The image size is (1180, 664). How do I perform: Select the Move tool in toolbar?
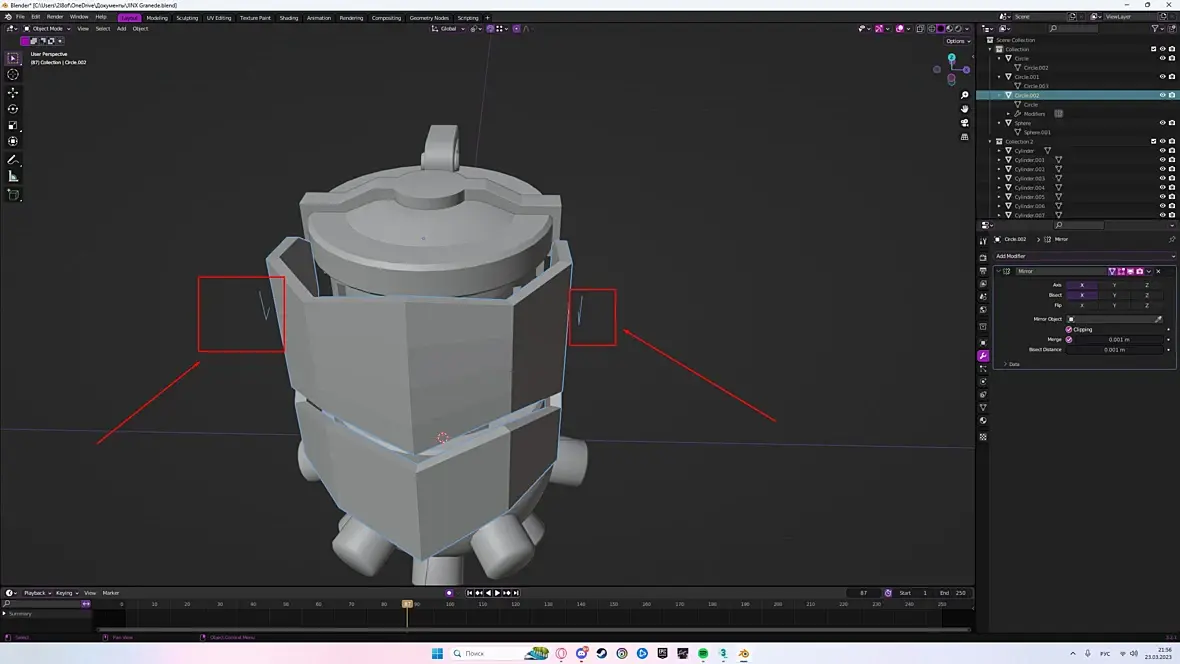pyautogui.click(x=13, y=92)
